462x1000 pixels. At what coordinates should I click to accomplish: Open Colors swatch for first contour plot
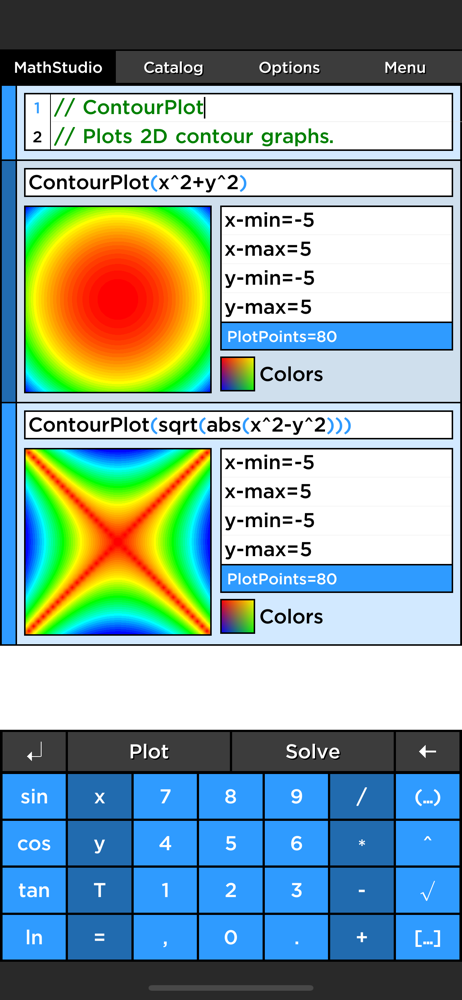[237, 374]
